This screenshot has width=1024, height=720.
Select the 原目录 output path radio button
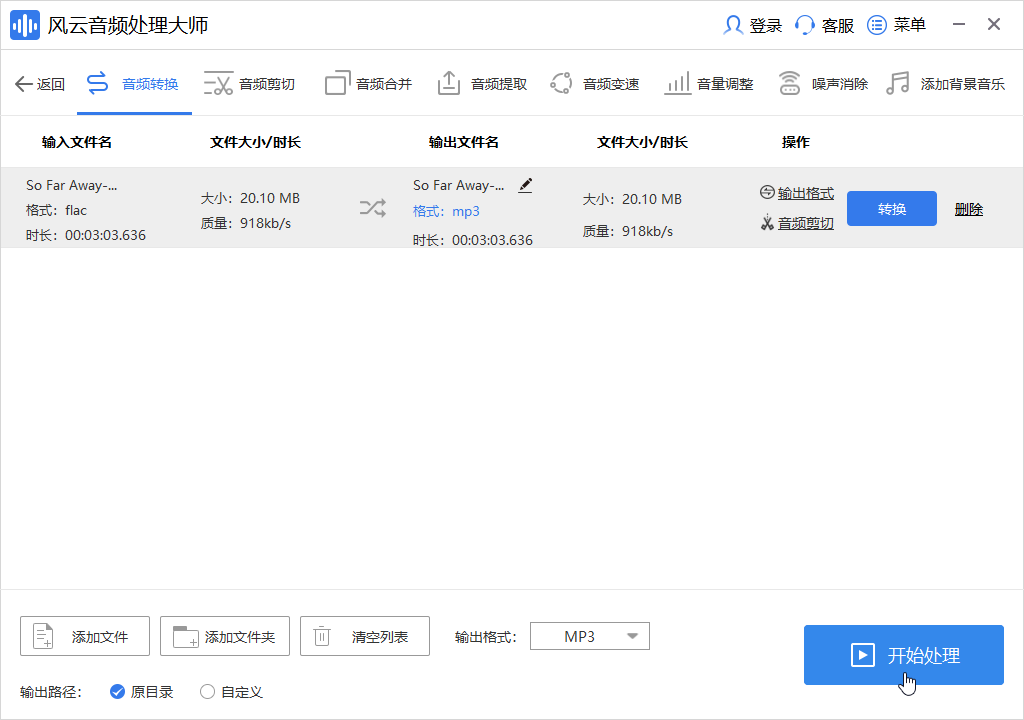click(x=118, y=691)
